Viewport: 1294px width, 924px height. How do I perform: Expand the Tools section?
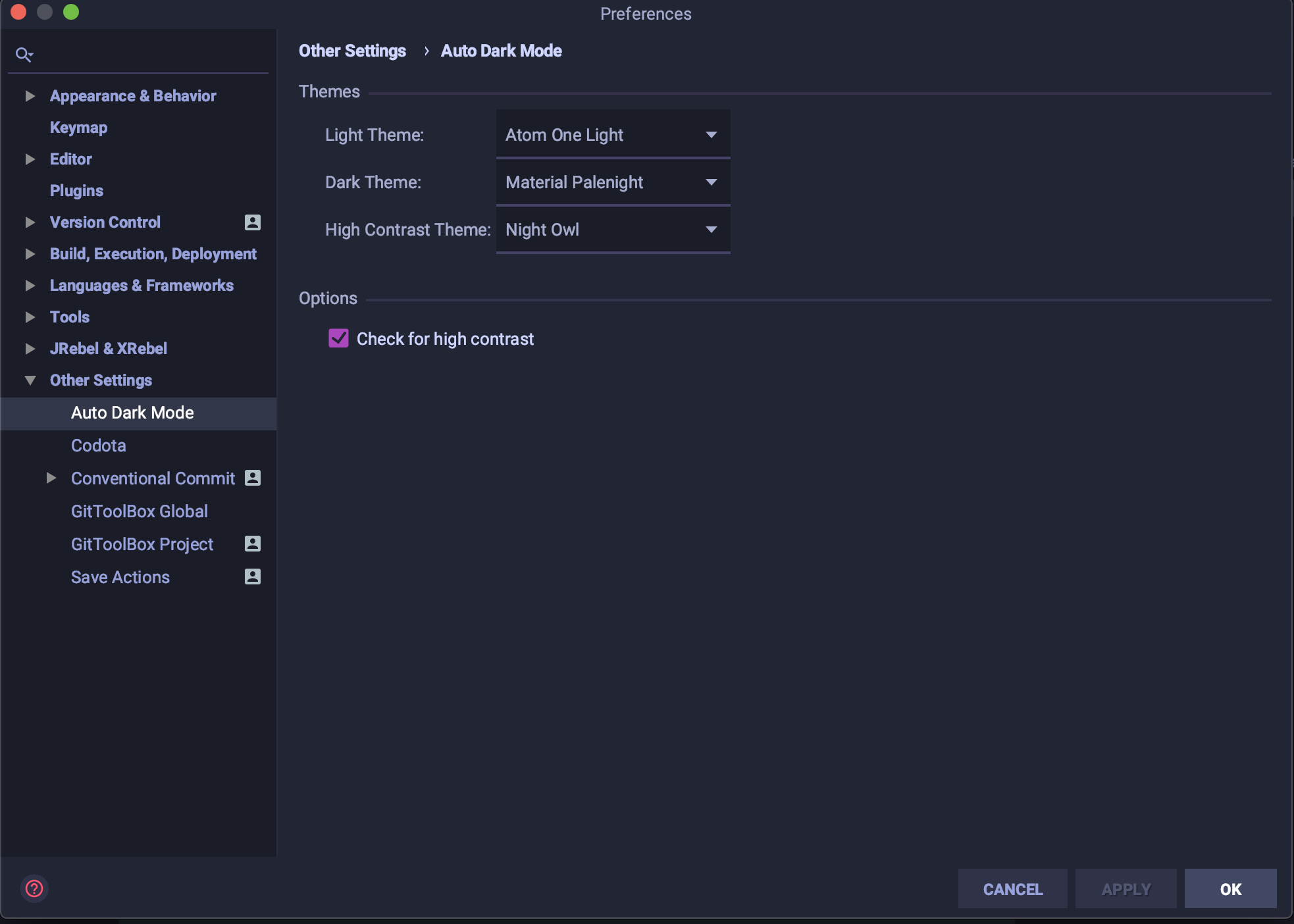(30, 317)
